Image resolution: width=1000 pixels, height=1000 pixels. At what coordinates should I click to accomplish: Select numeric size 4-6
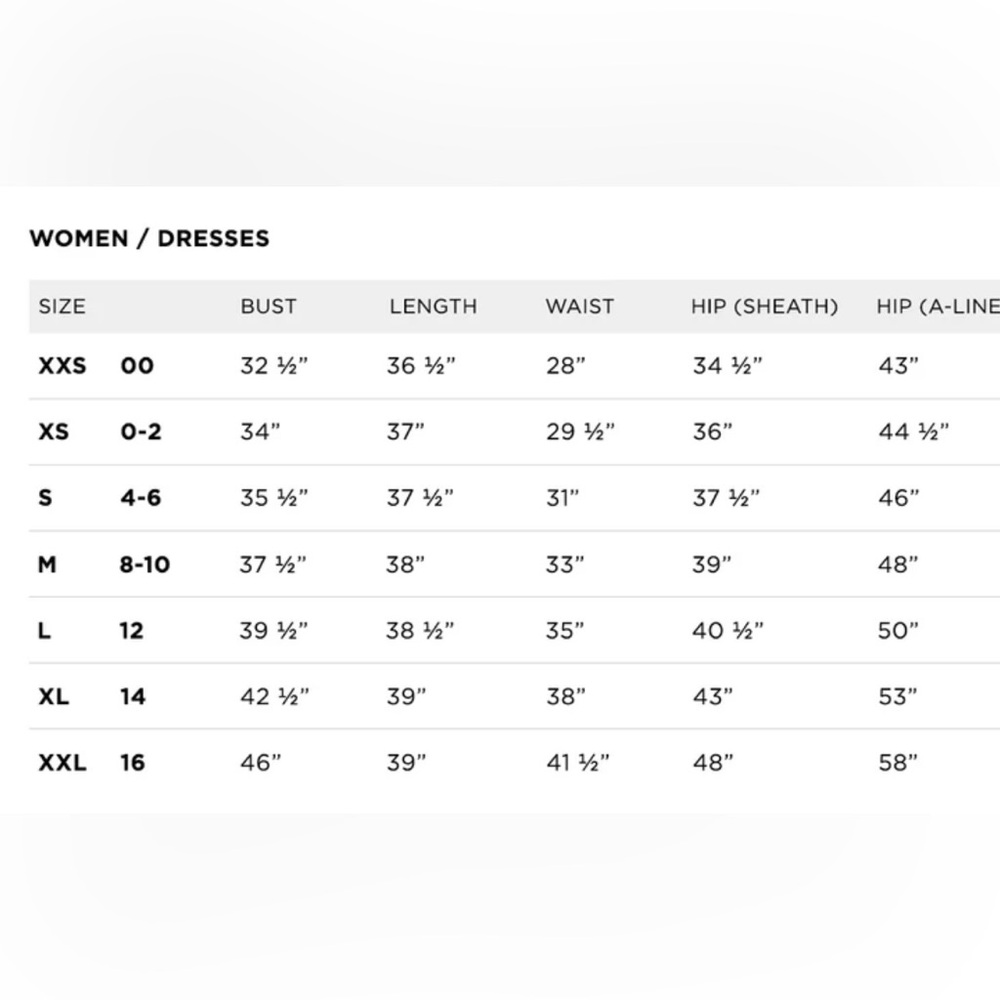(140, 497)
